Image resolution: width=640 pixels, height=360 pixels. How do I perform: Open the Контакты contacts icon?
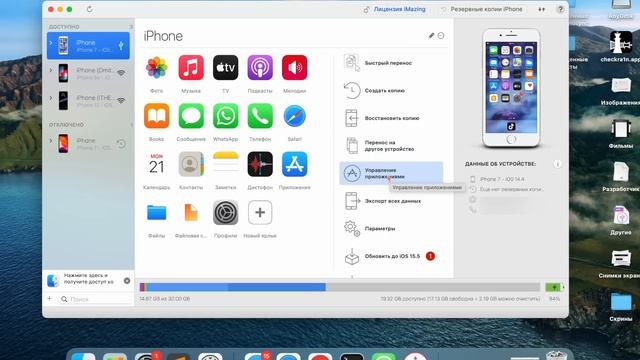[191, 164]
